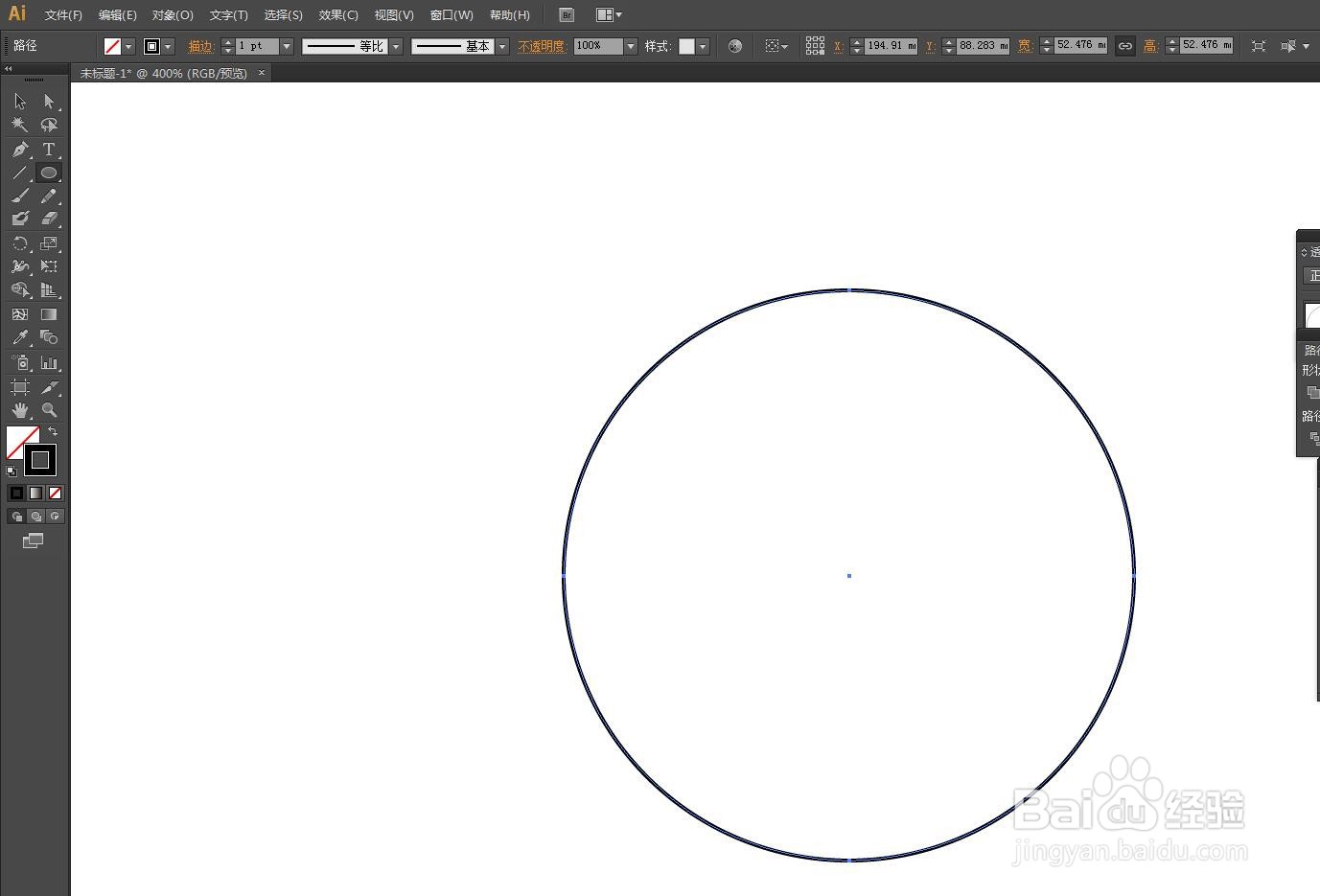Click the Change Screen Mode icon
1320x896 pixels.
pos(34,540)
